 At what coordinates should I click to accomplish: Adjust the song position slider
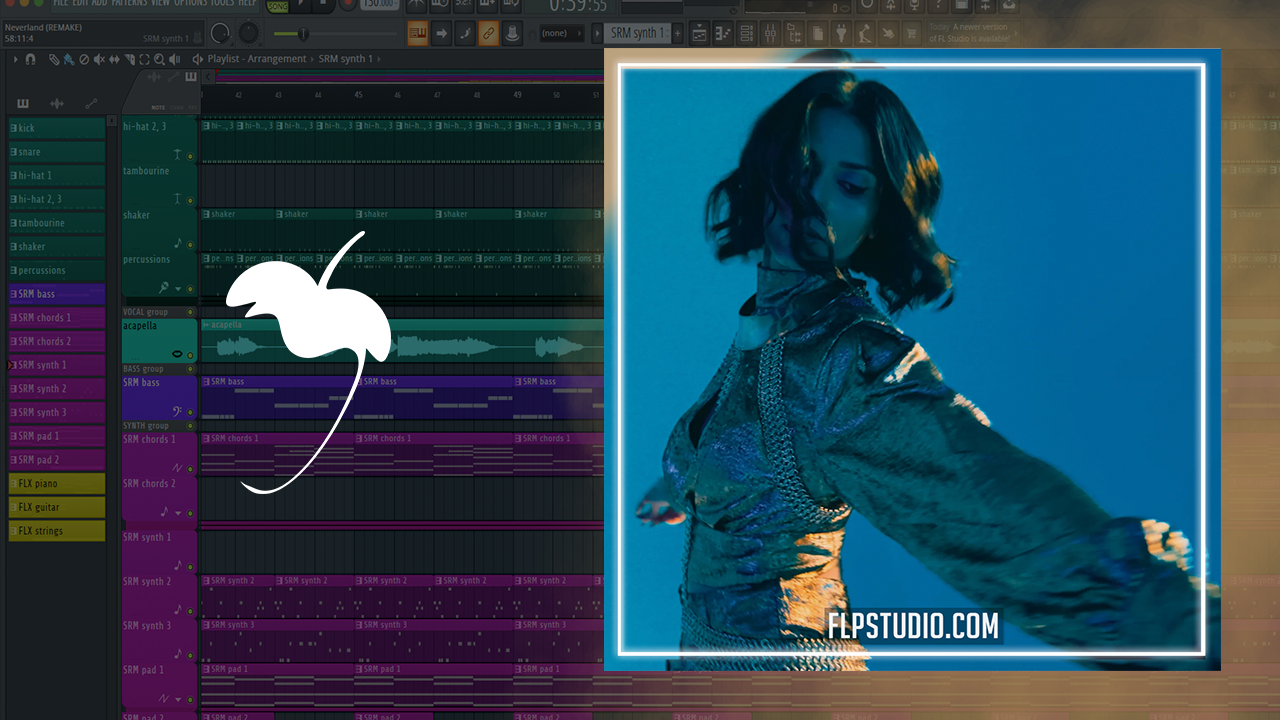click(335, 34)
